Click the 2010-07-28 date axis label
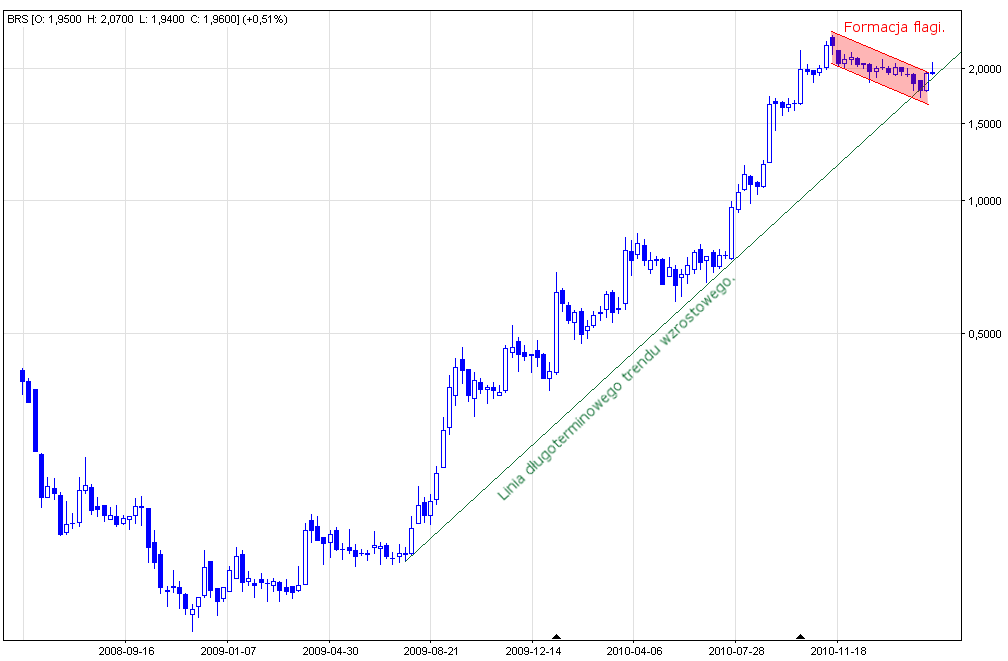 735,650
